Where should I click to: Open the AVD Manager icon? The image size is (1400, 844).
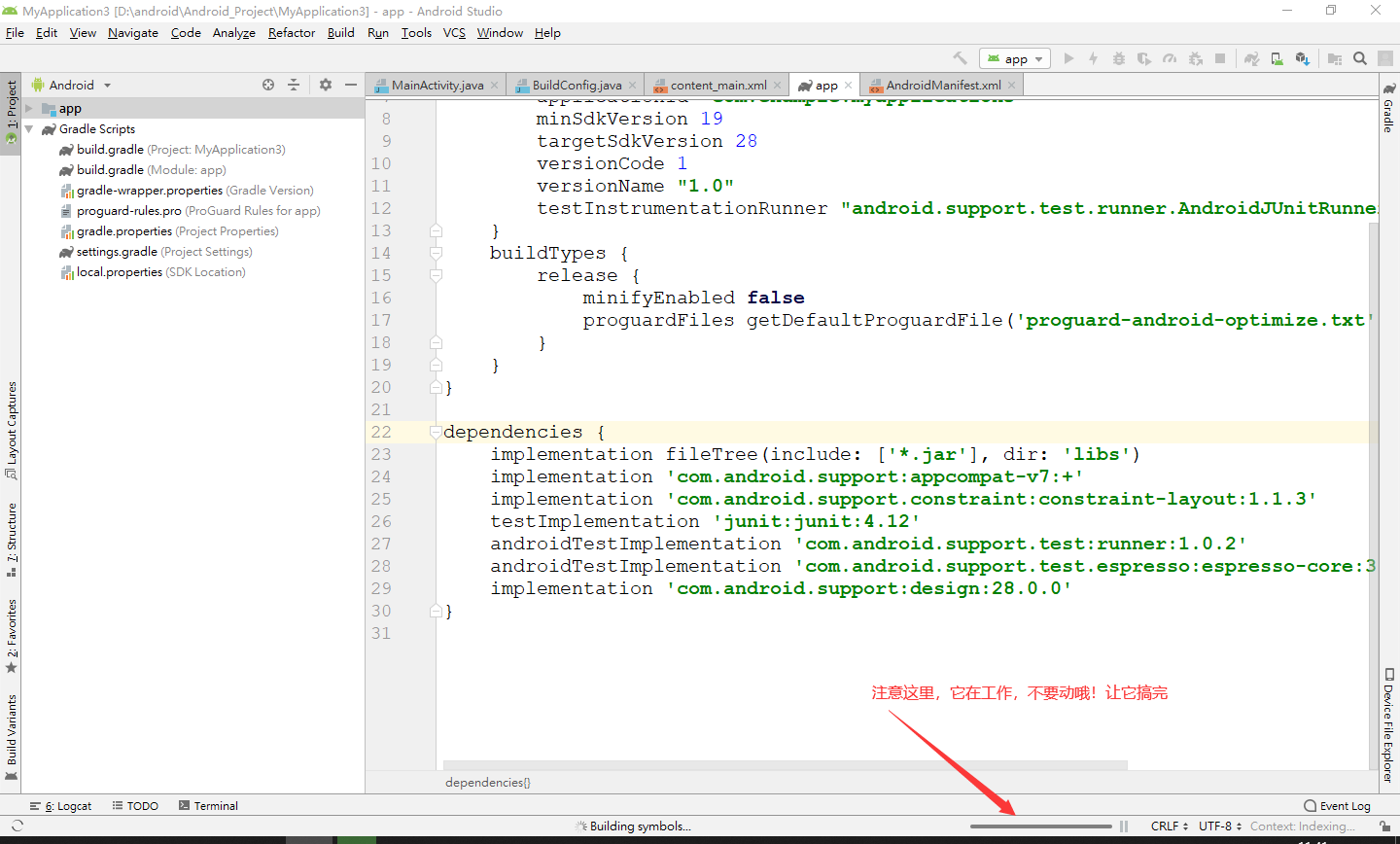coord(1277,58)
